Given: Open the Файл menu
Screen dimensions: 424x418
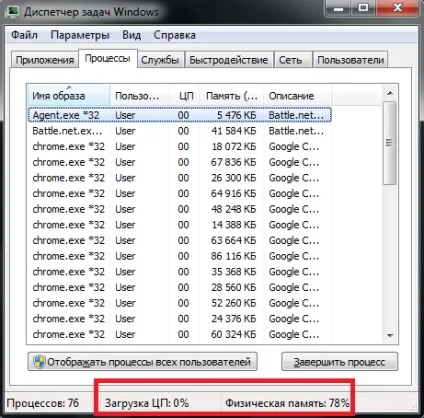Looking at the screenshot, I should point(24,35).
